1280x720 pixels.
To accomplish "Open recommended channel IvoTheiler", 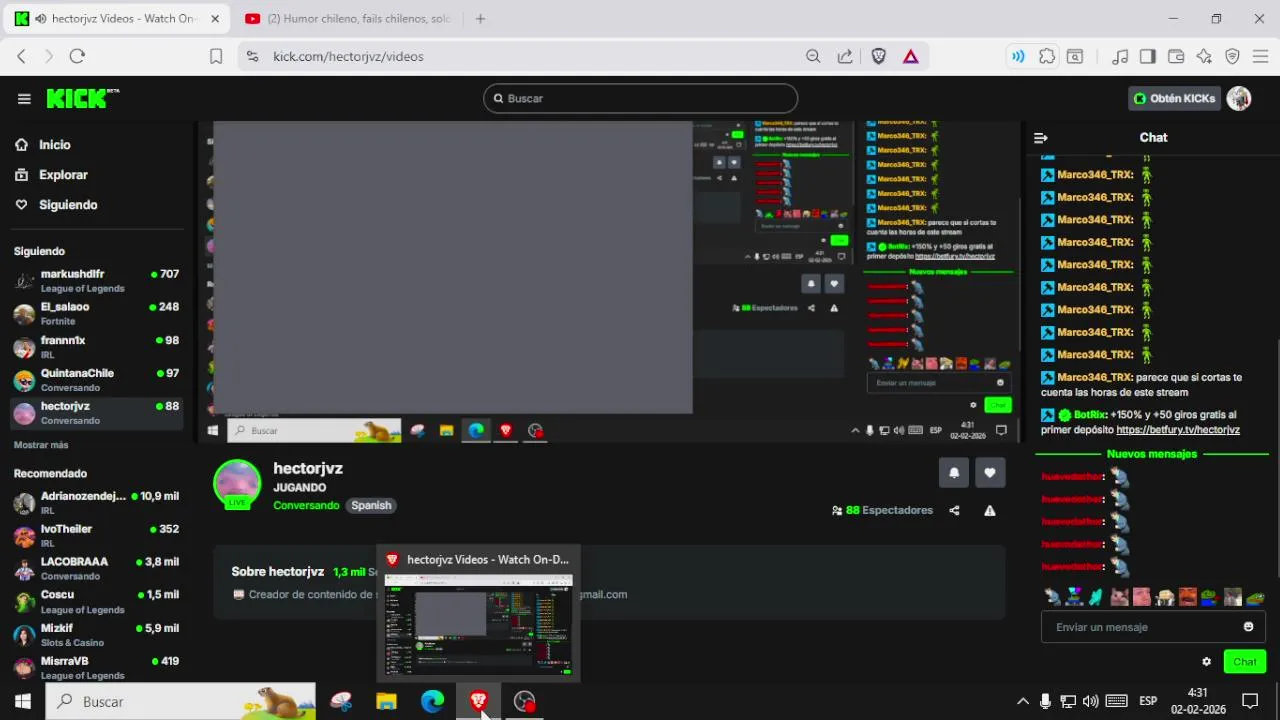I will (x=97, y=536).
